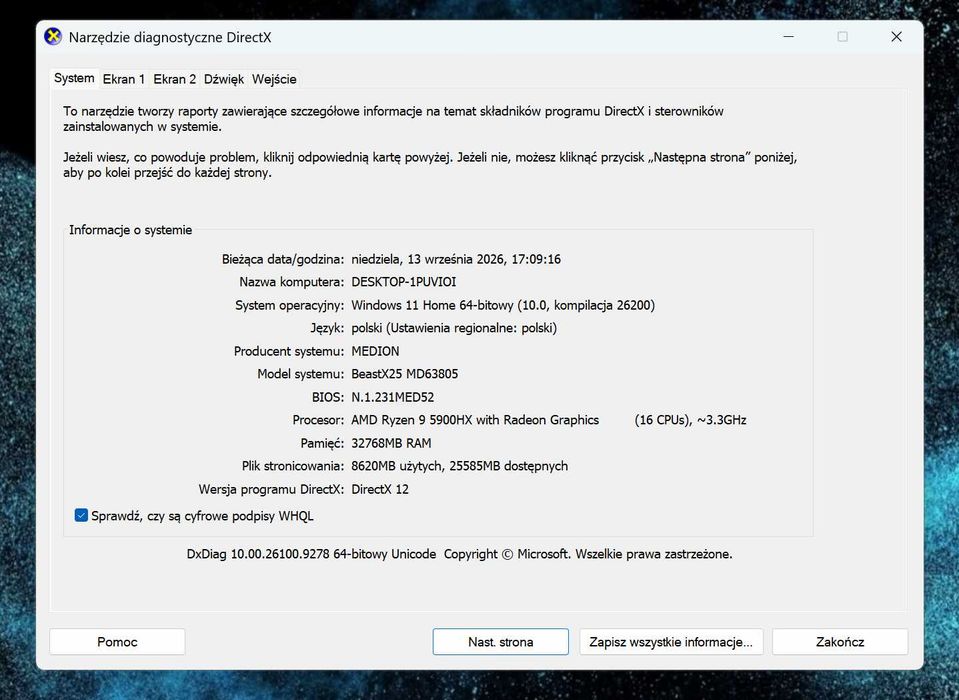Click Zapisz wszystkie informacje button
The image size is (959, 700).
[x=671, y=642]
